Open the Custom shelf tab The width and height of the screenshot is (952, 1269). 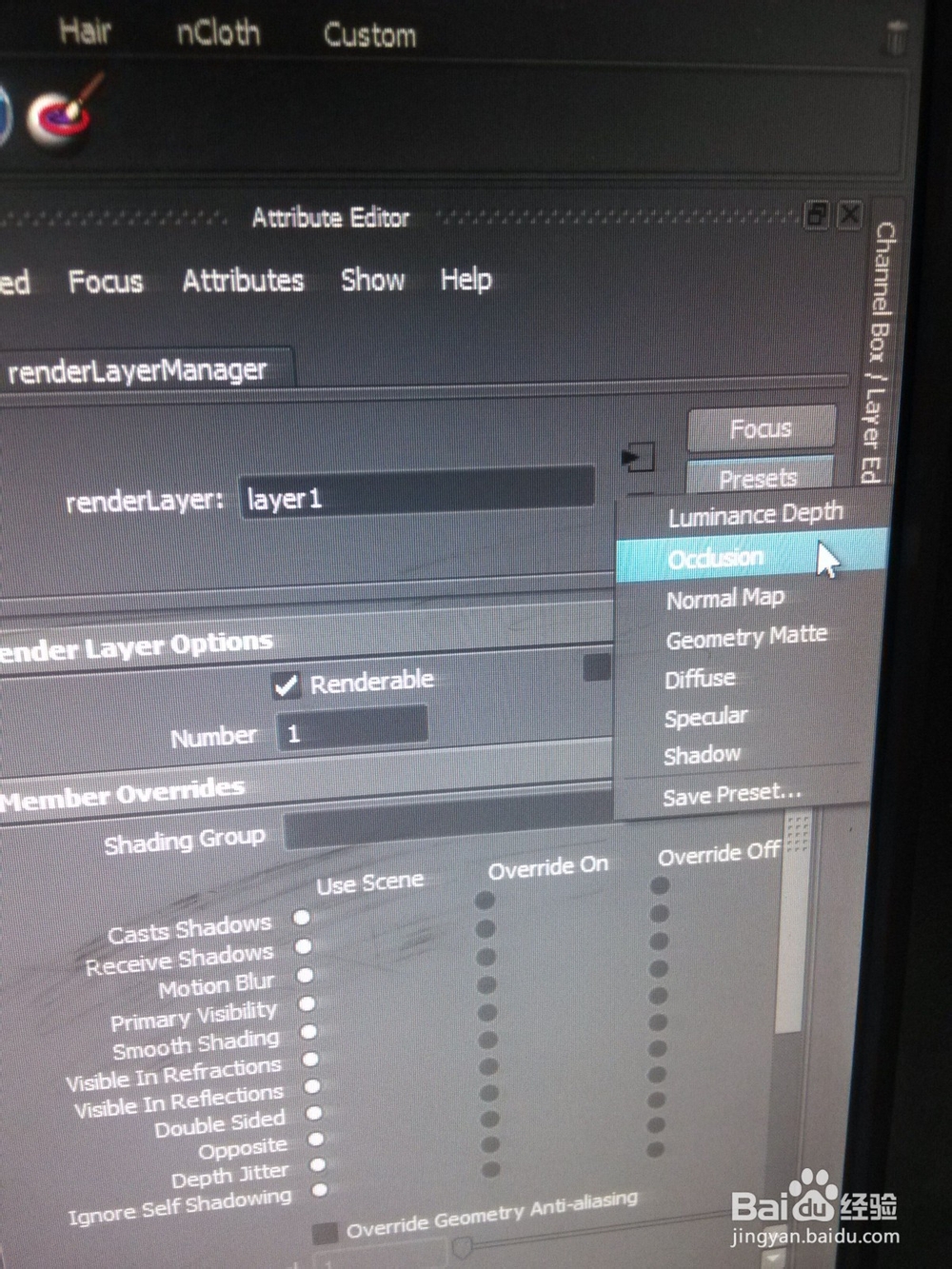[369, 35]
